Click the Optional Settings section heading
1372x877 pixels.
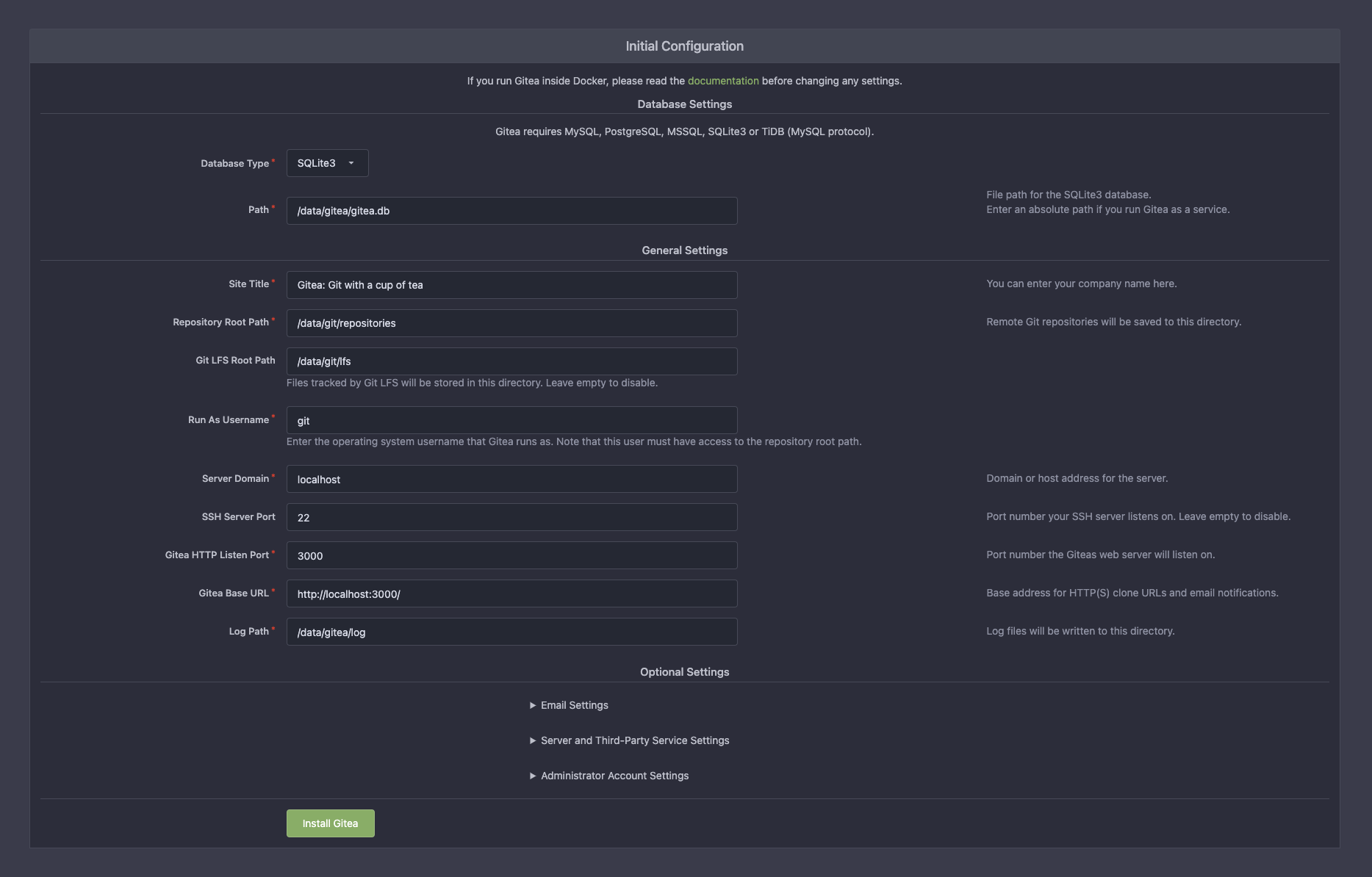tap(683, 671)
